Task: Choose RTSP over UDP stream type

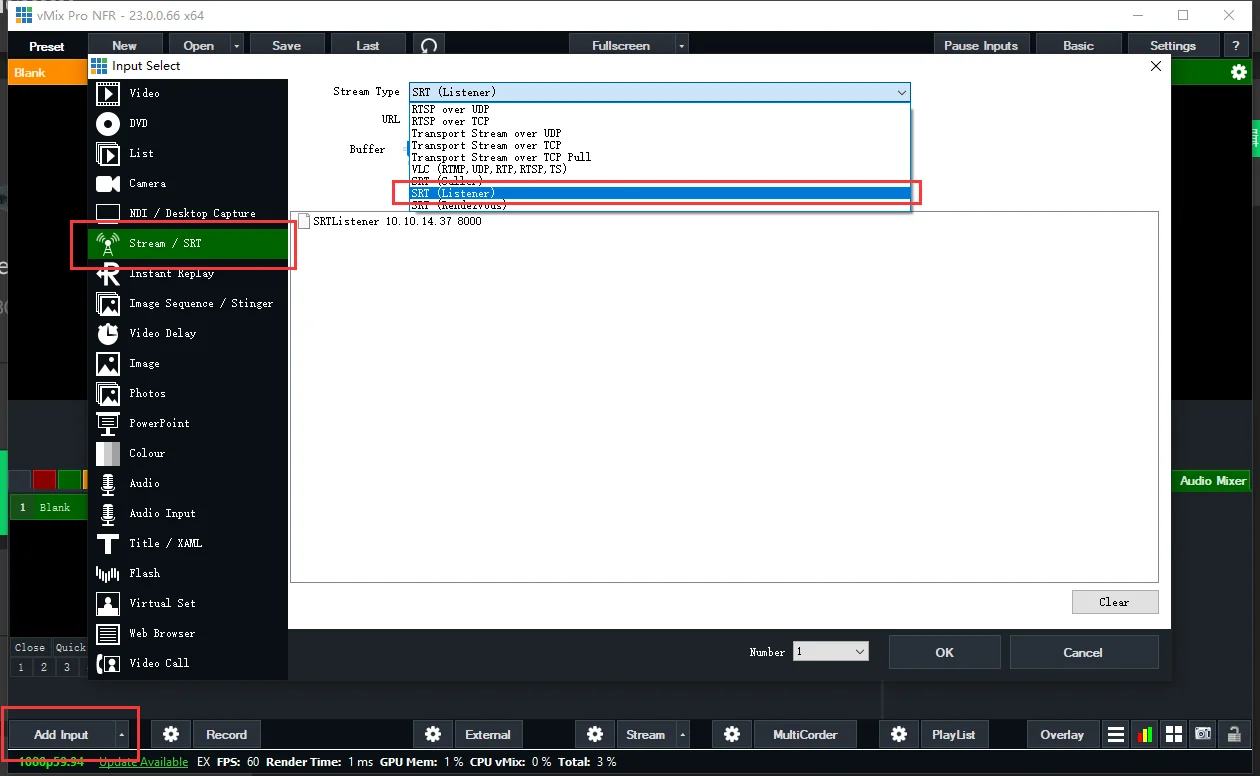Action: [660, 109]
